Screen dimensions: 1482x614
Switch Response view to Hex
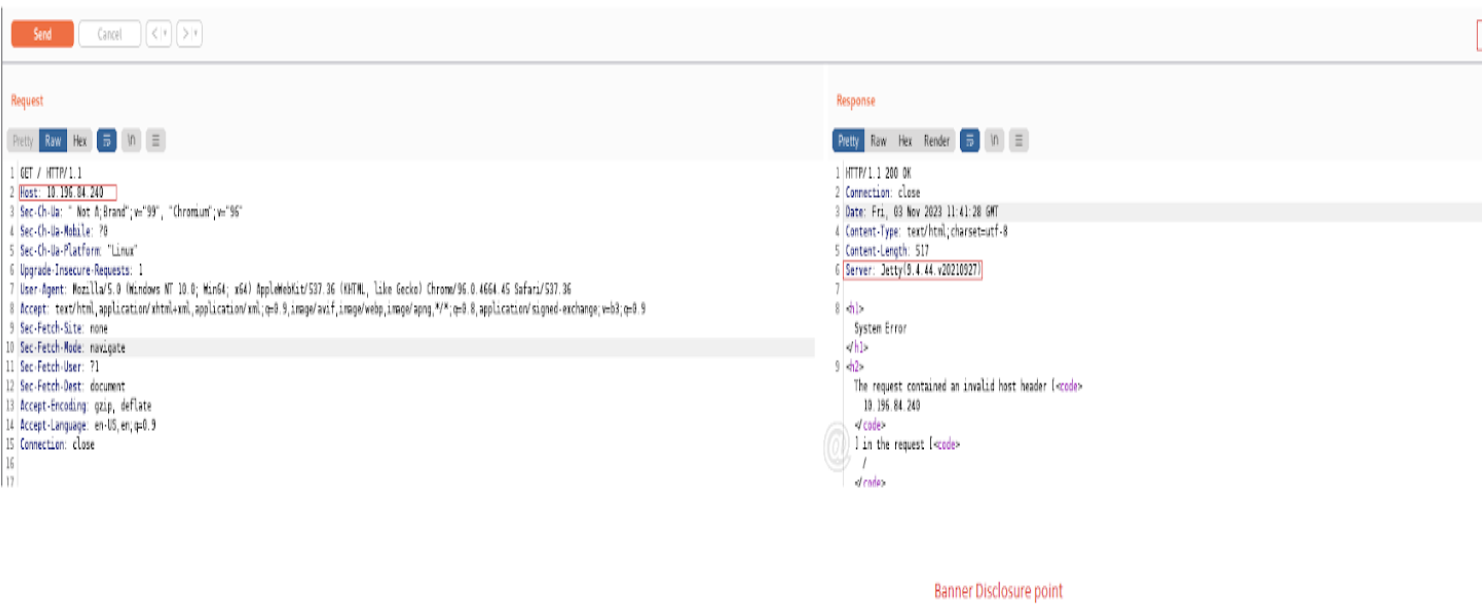(905, 141)
